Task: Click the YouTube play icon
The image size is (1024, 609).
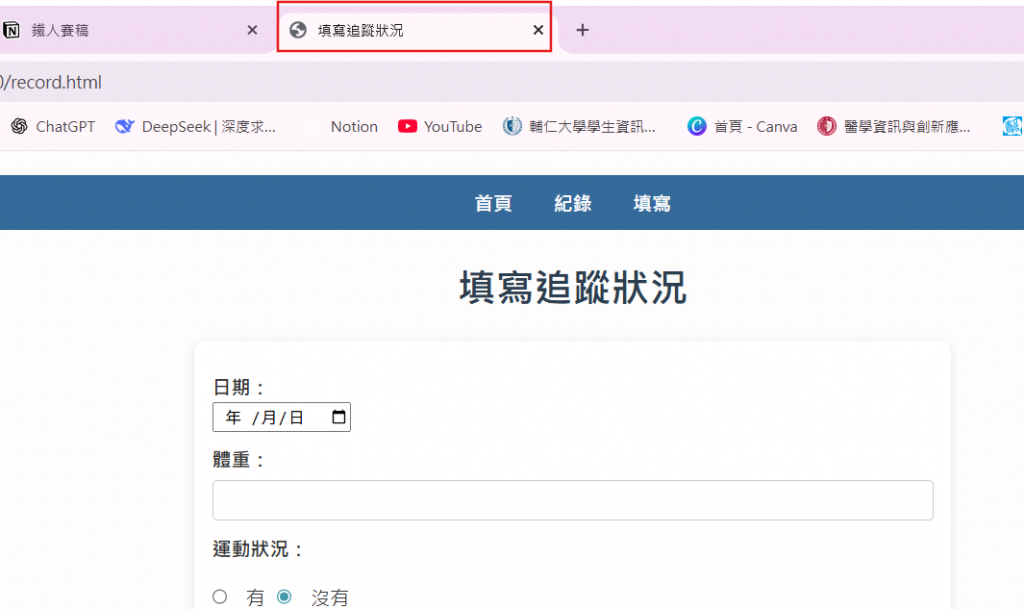Action: click(x=408, y=127)
